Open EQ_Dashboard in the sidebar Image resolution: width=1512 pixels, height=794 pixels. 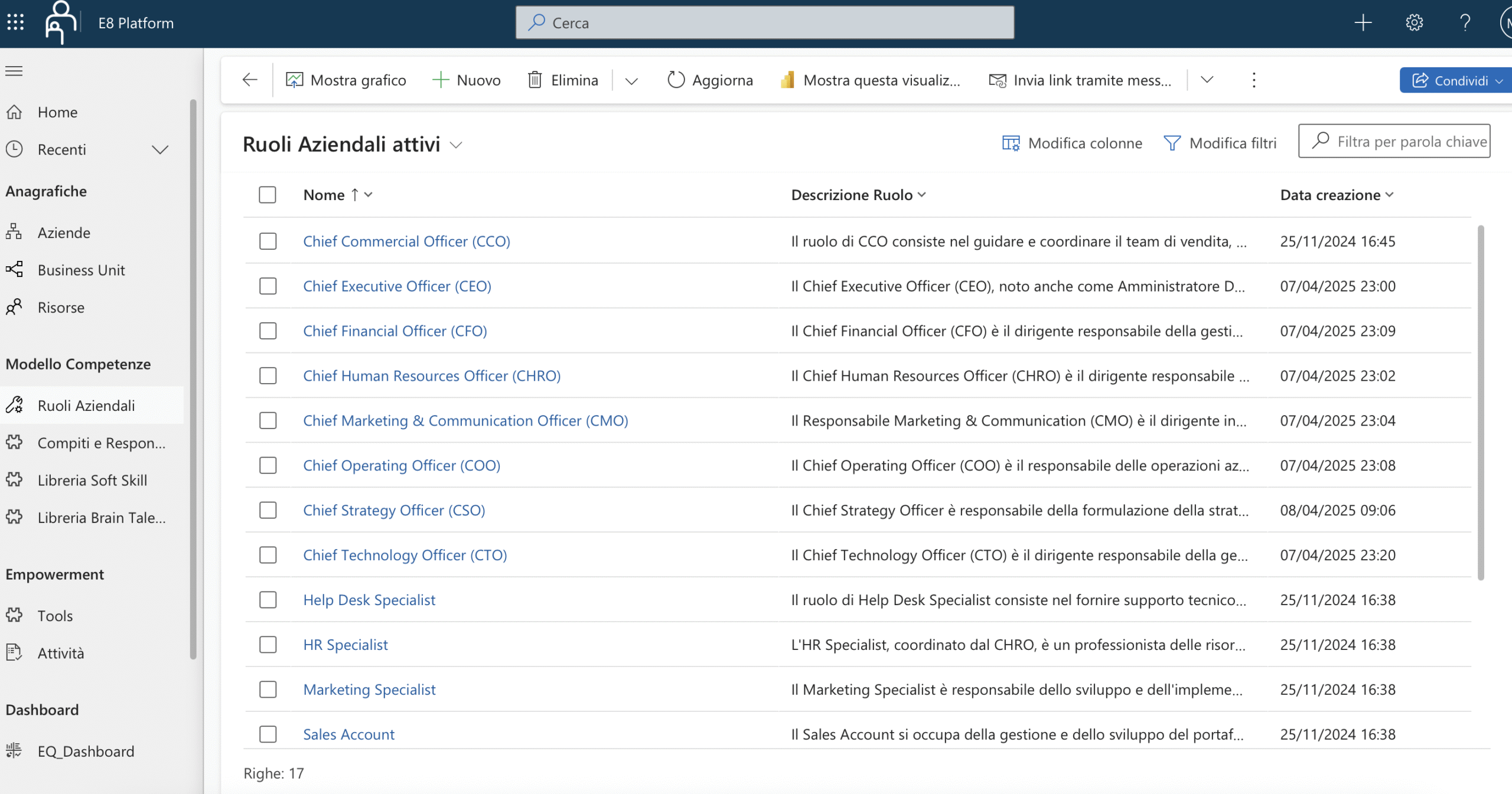92,751
